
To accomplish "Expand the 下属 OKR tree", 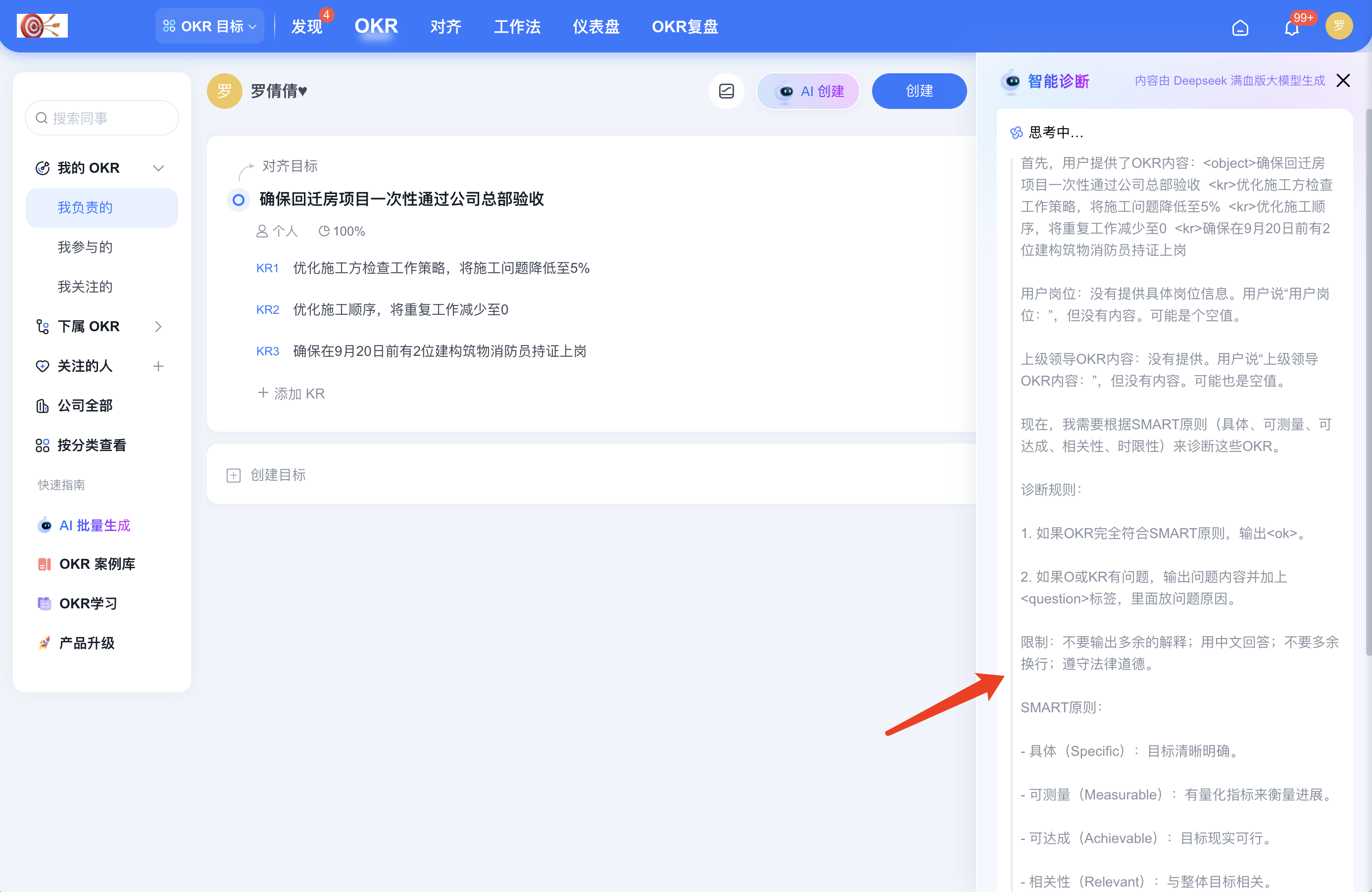I will [x=159, y=326].
